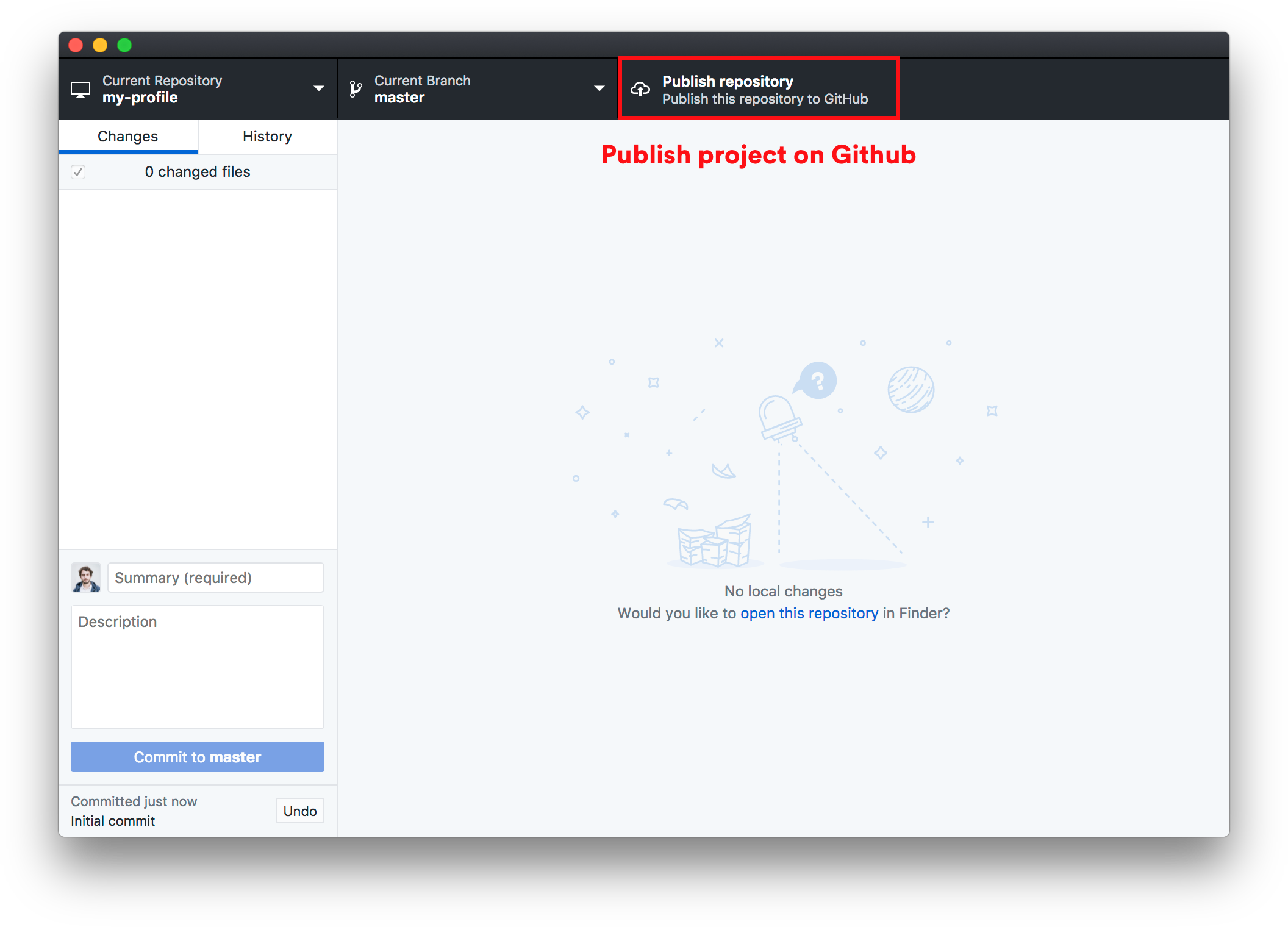Maximize window with green button
Image resolution: width=1288 pixels, height=927 pixels.
pyautogui.click(x=124, y=45)
